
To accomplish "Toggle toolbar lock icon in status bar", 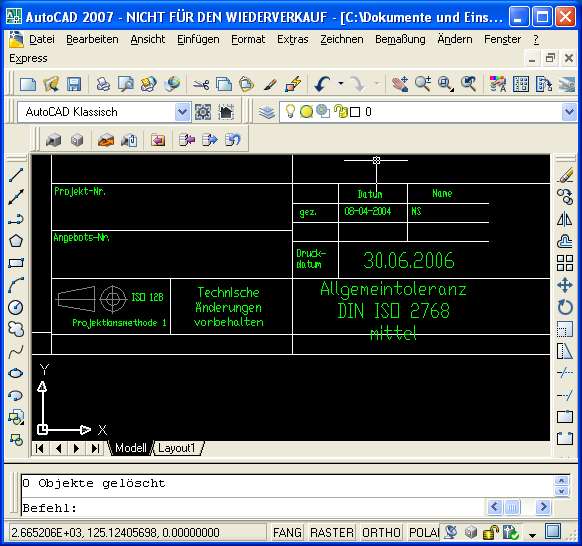I will point(490,533).
